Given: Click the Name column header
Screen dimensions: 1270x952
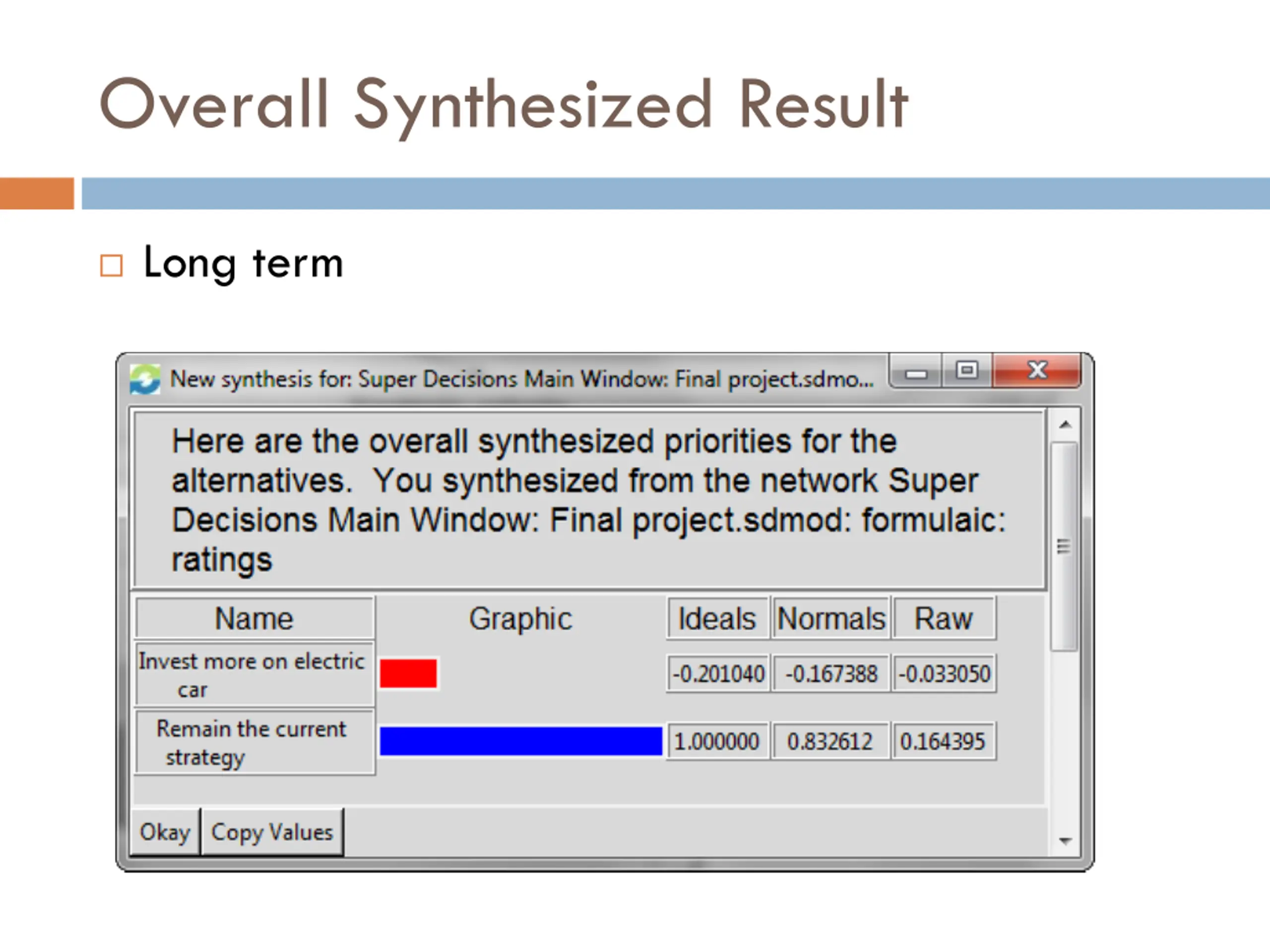Looking at the screenshot, I should point(254,619).
